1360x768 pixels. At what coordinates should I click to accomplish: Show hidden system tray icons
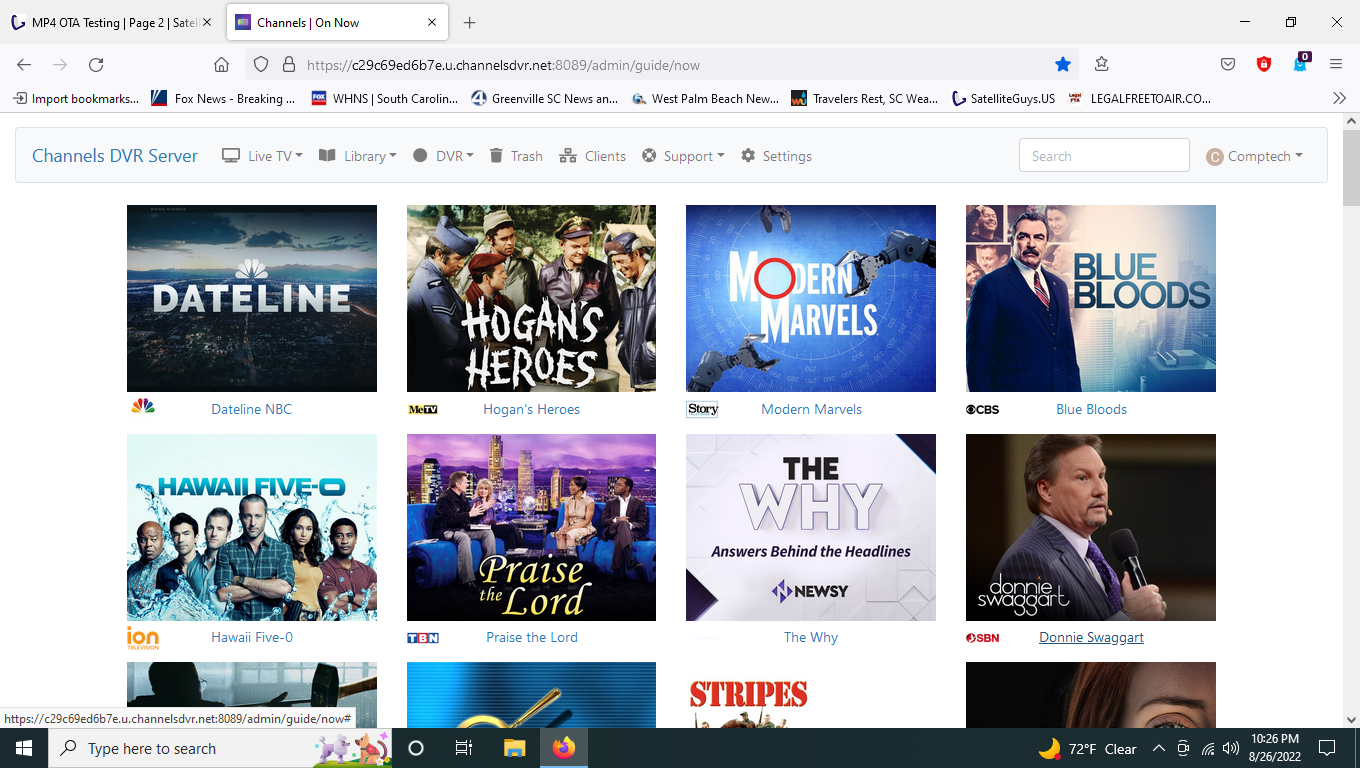point(1158,748)
